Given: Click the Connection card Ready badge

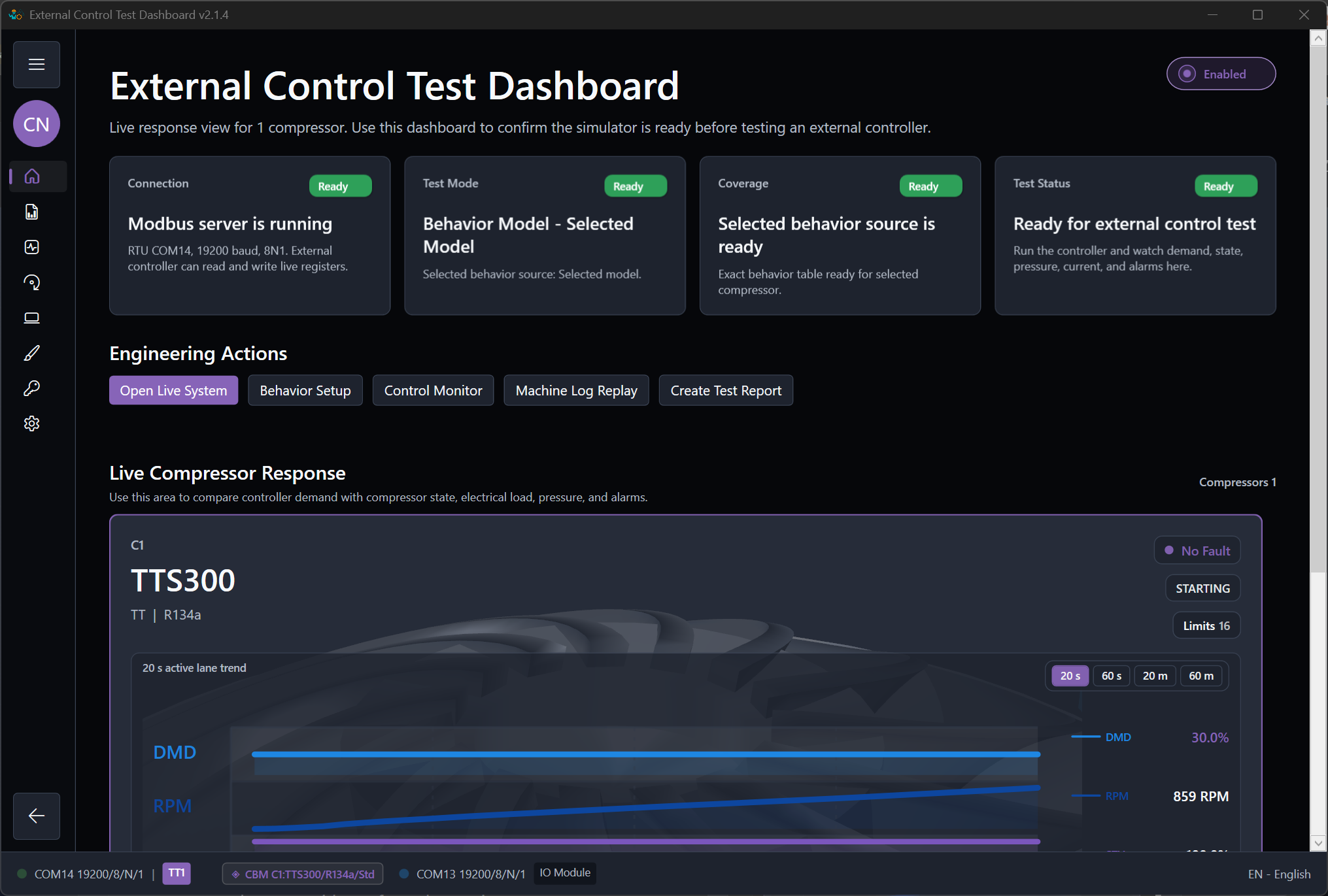Looking at the screenshot, I should tap(340, 186).
